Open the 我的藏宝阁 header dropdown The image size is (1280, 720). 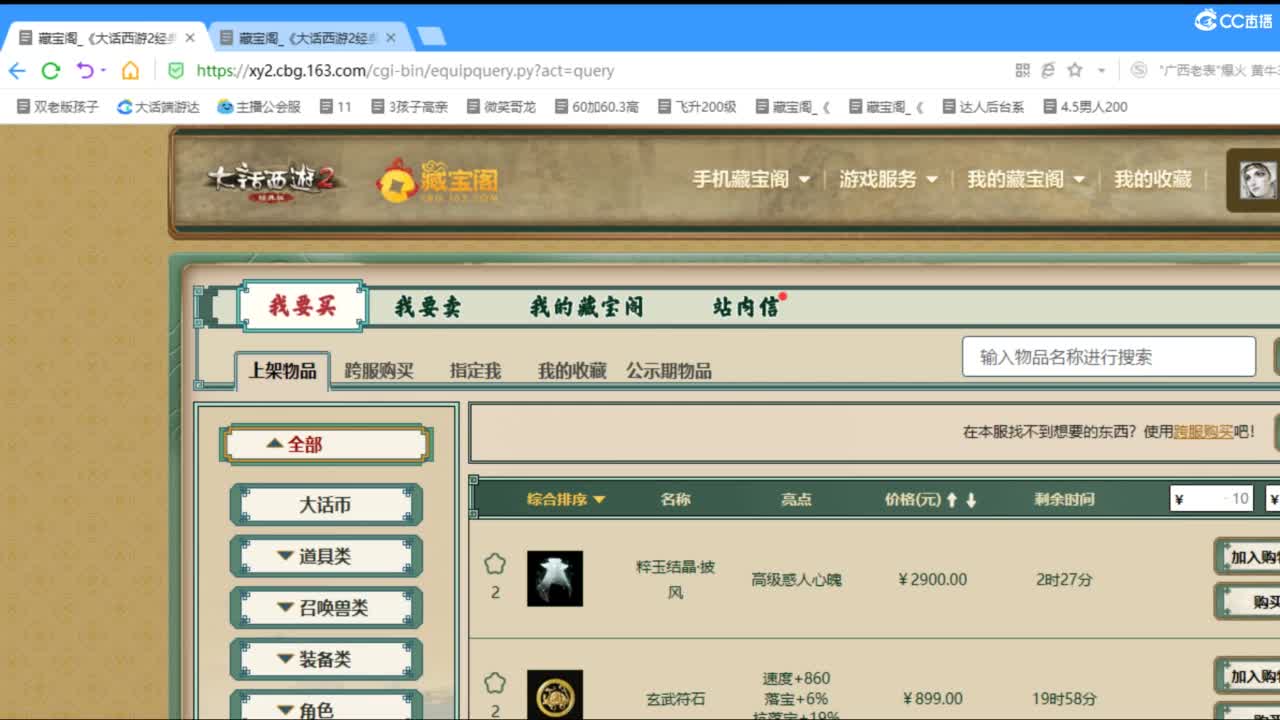[1025, 179]
